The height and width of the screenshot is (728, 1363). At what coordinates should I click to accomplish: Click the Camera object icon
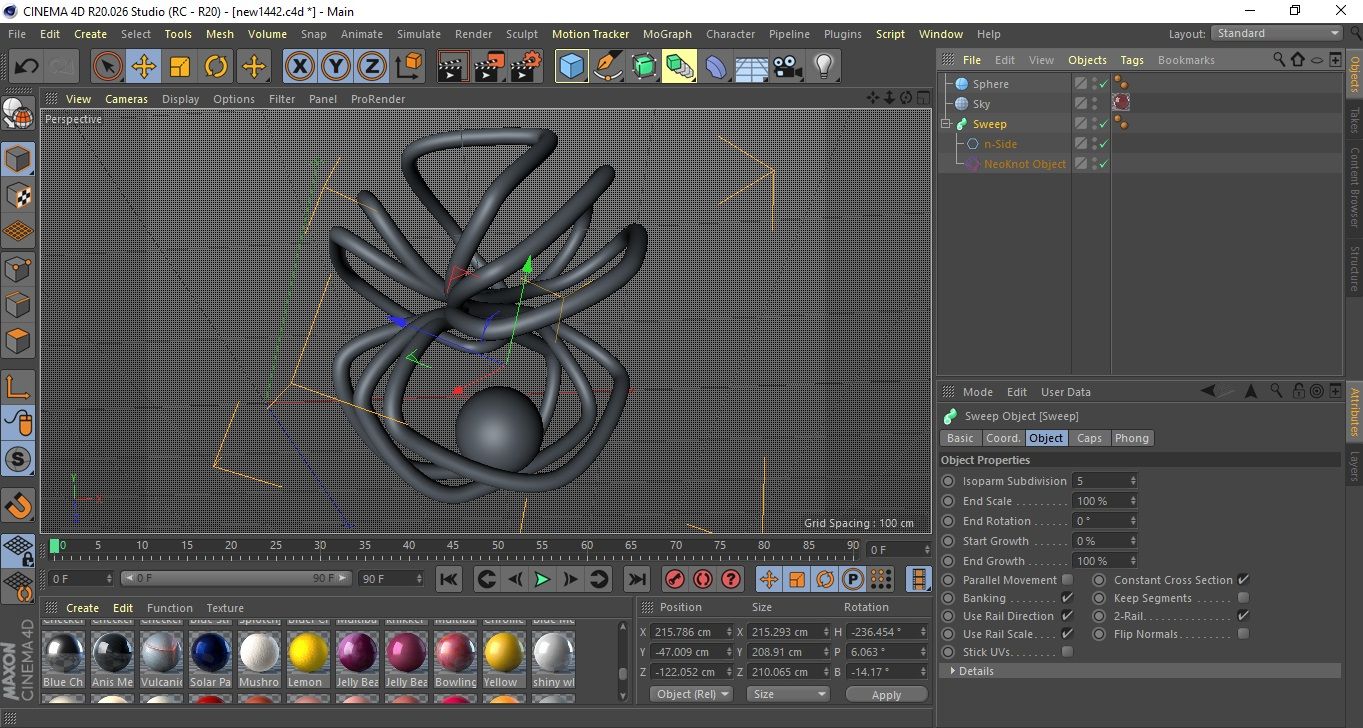click(787, 67)
